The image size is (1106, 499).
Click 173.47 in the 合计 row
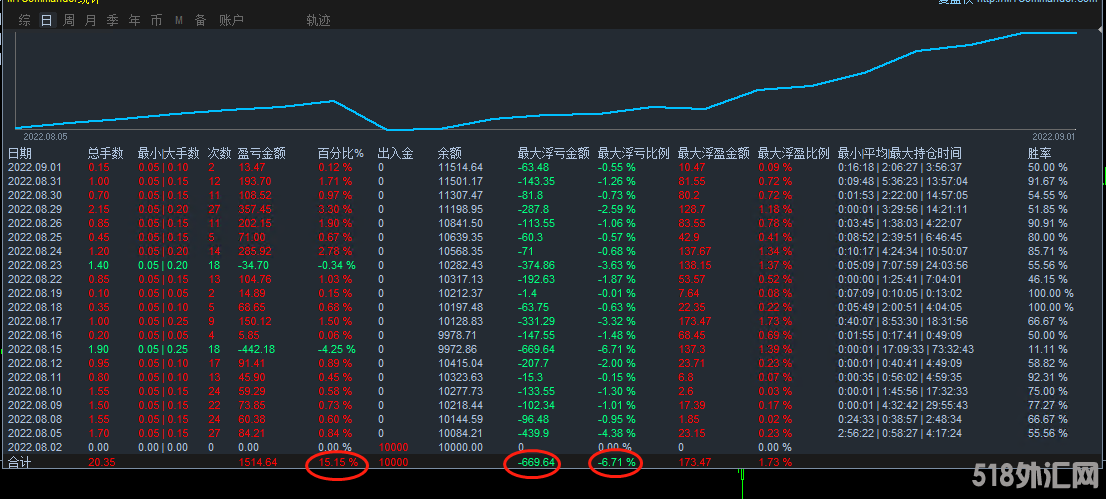pos(694,462)
